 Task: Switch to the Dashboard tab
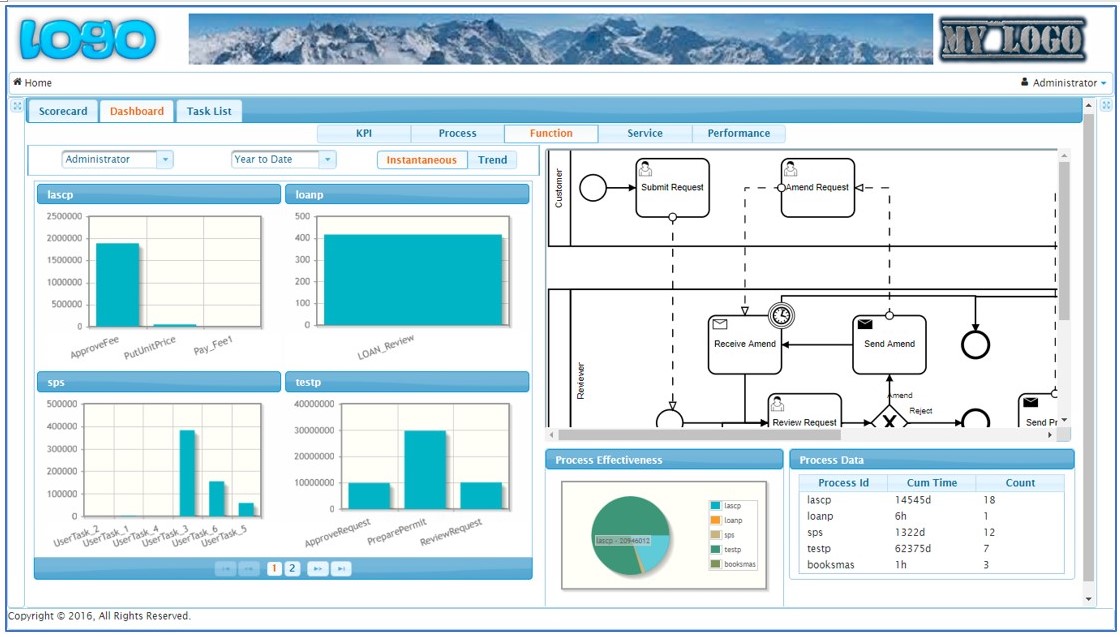click(136, 111)
